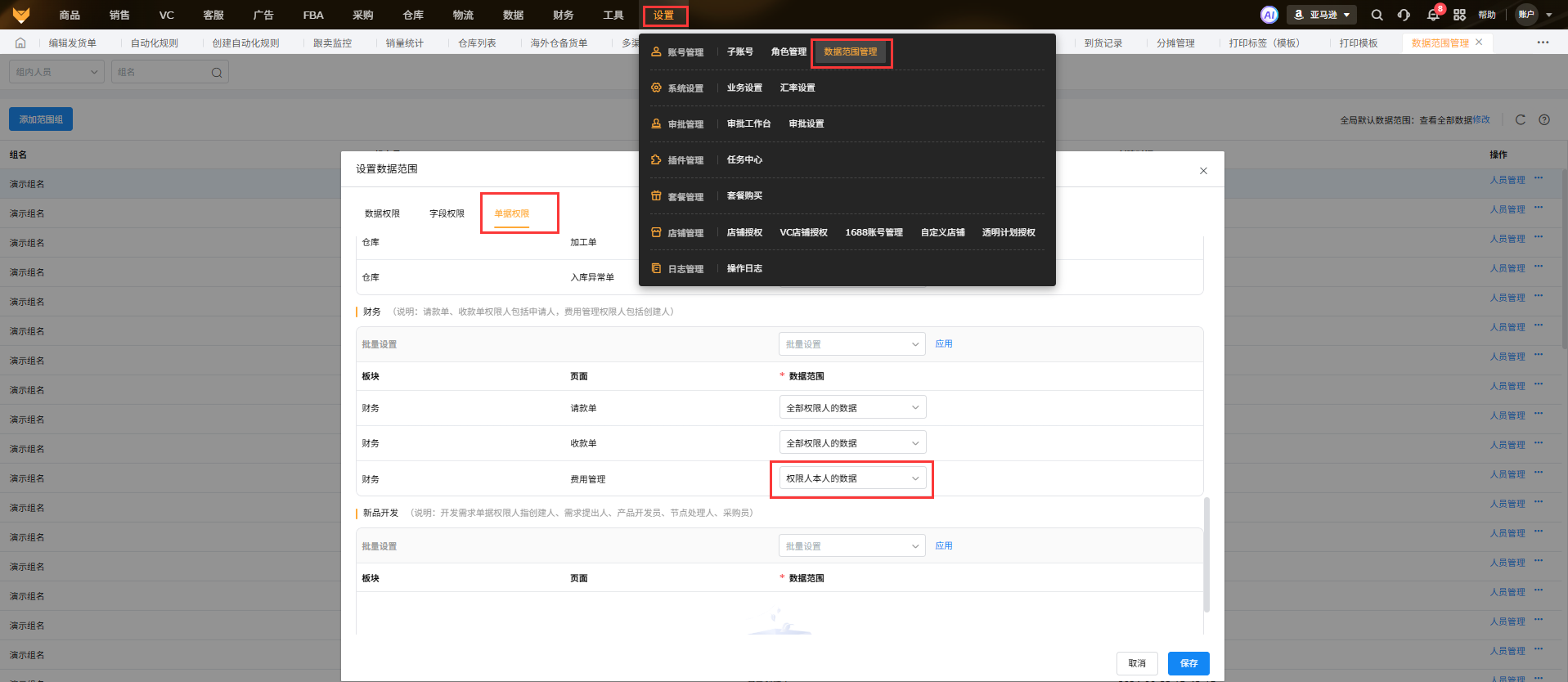1568x682 pixels.
Task: Open the 收款单 data range dropdown
Action: pyautogui.click(x=851, y=443)
